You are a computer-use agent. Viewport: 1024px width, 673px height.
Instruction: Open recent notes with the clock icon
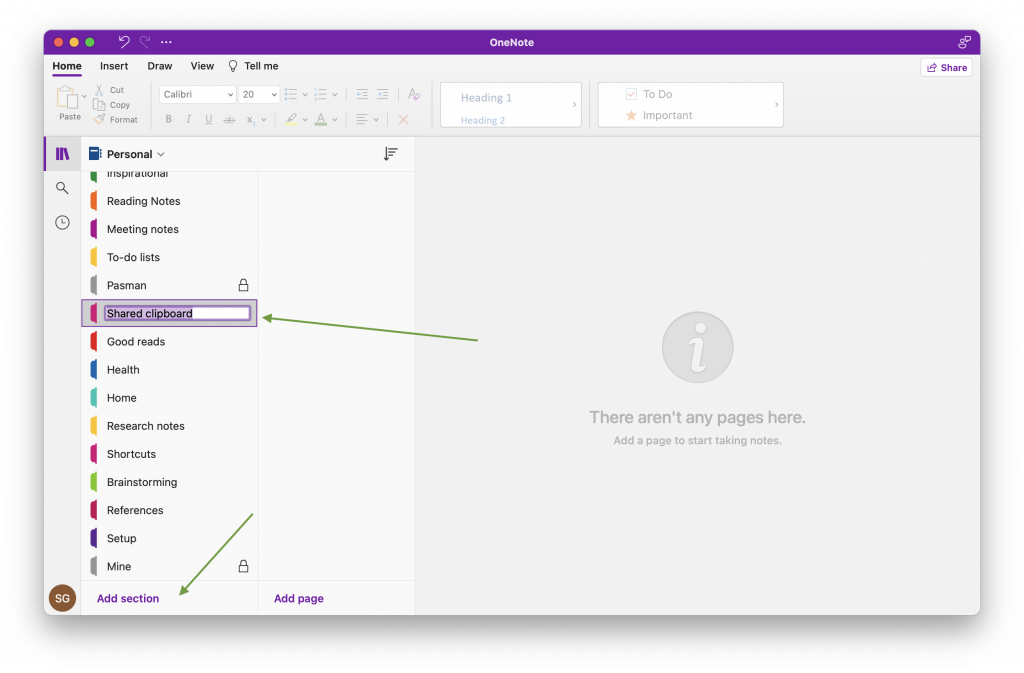pyautogui.click(x=62, y=223)
